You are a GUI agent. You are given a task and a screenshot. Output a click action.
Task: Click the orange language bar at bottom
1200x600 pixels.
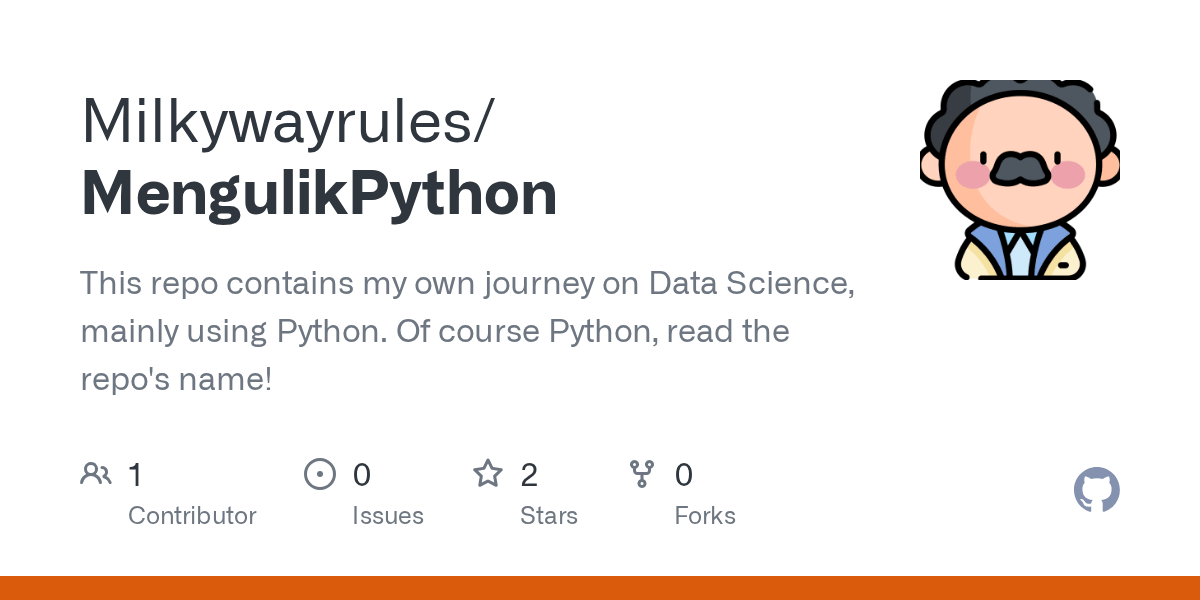tap(600, 588)
